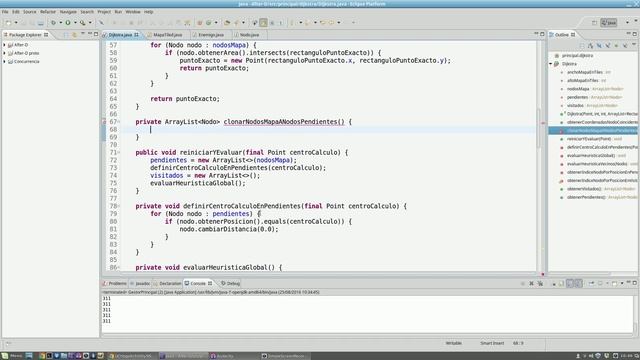The image size is (640, 360).
Task: Open the Debug button dropdown arrow
Action: 60,23
